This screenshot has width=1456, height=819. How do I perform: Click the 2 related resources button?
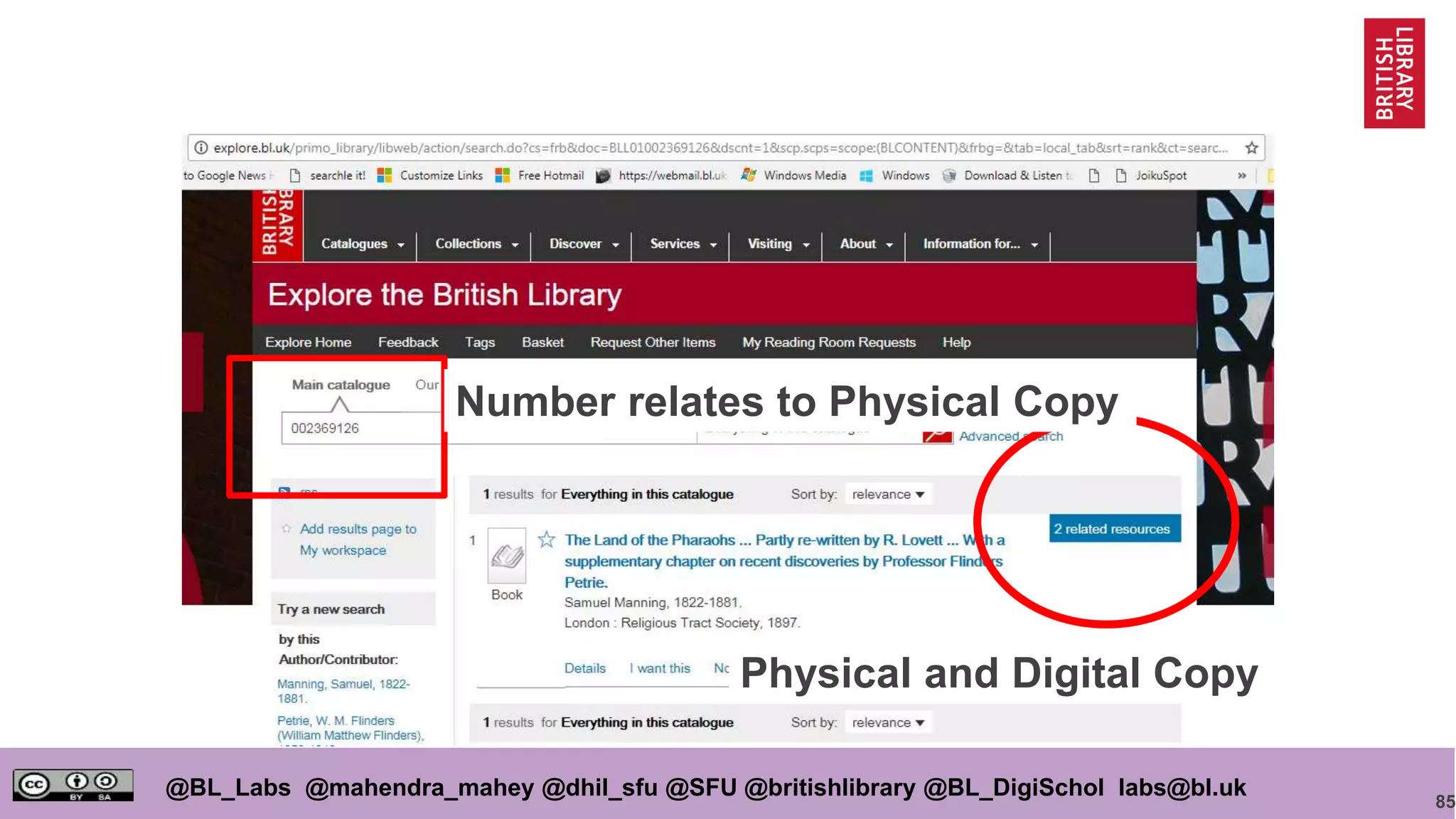[x=1115, y=529]
